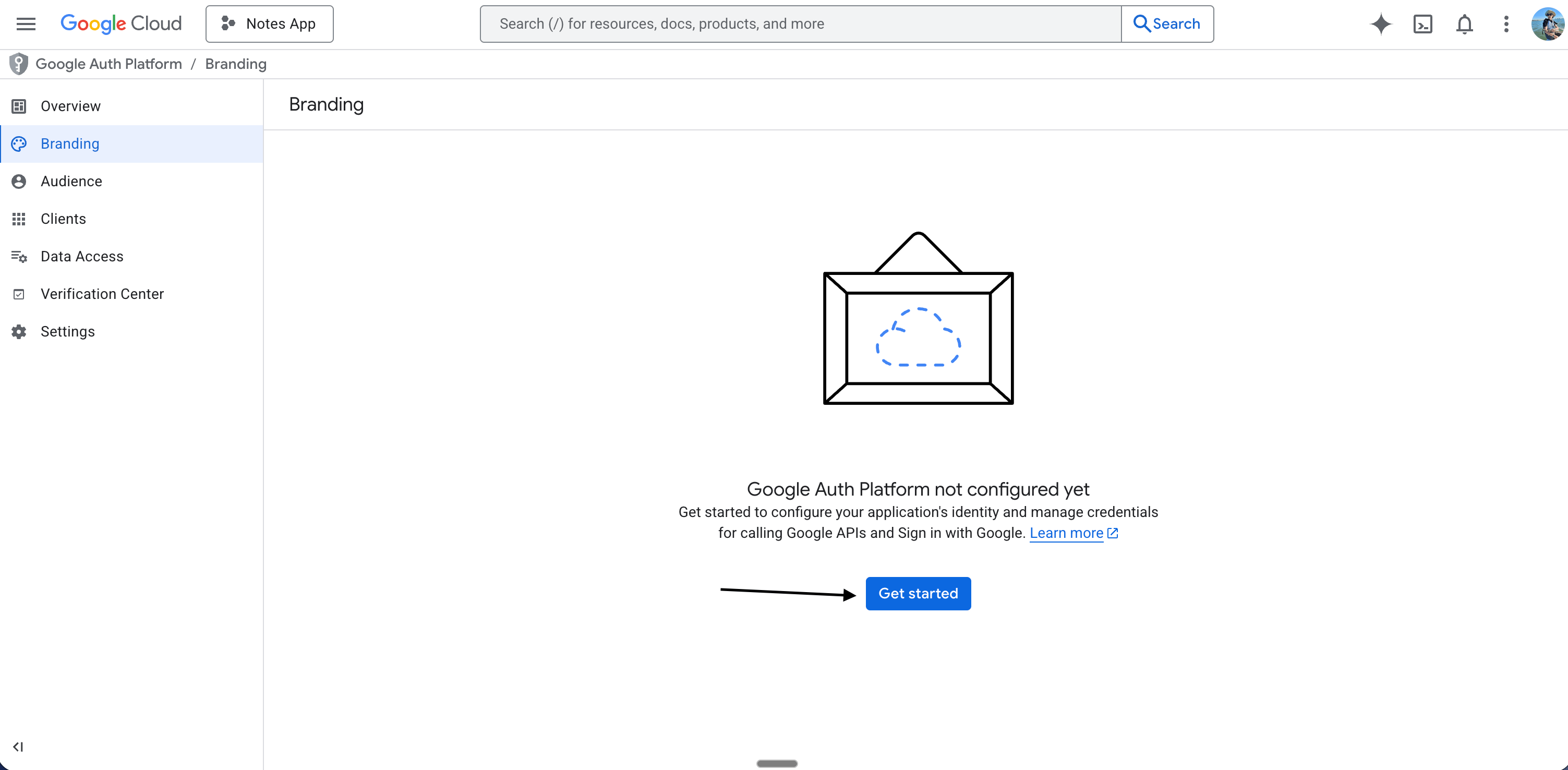1568x770 pixels.
Task: Click the Google Auth Platform shield icon
Action: pyautogui.click(x=19, y=64)
